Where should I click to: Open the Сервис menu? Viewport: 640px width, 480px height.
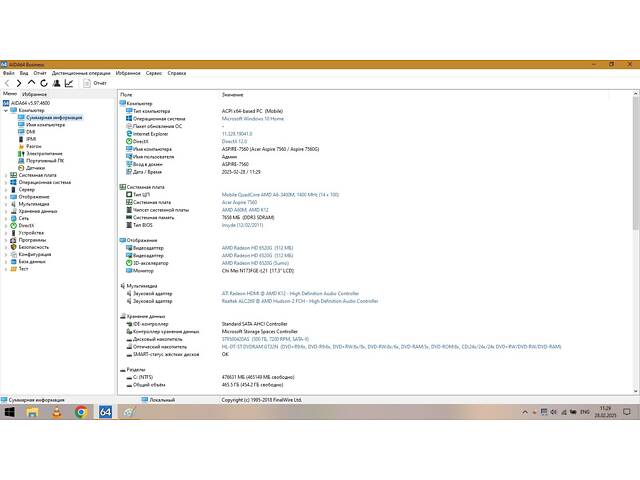pyautogui.click(x=154, y=73)
